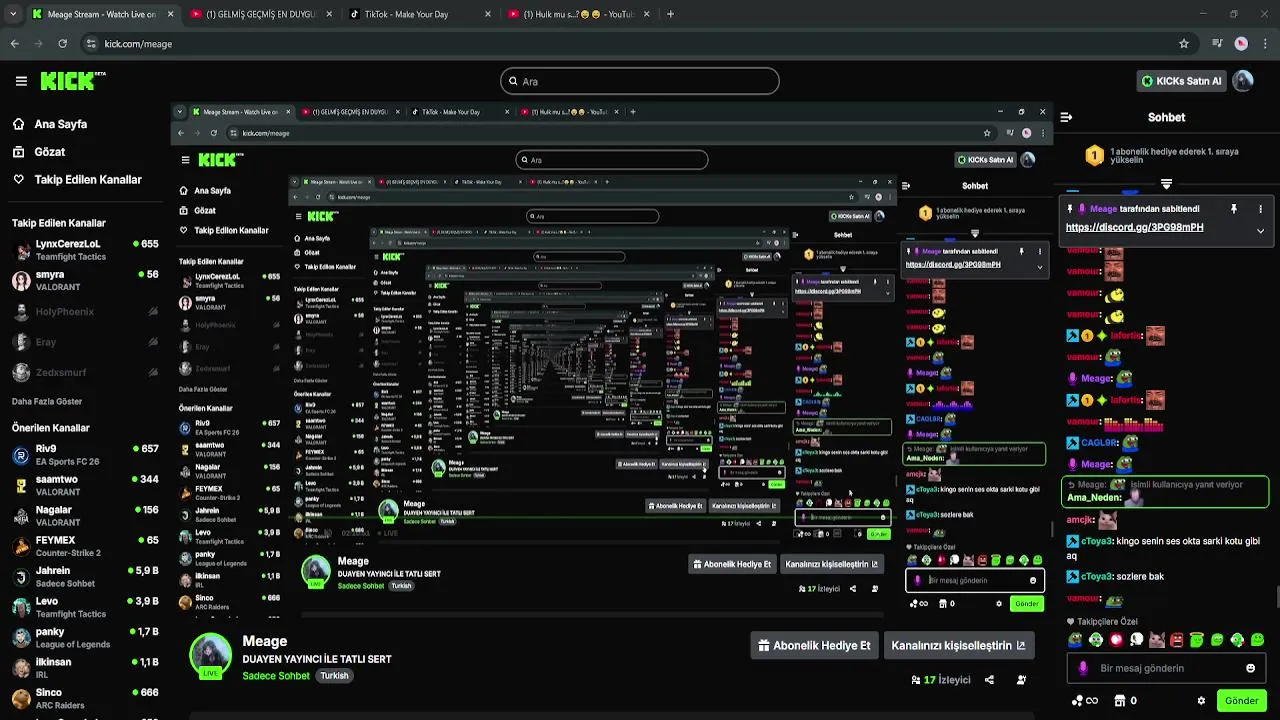Image resolution: width=1280 pixels, height=720 pixels.
Task: Reload the page with the browser refresh button
Action: [x=63, y=44]
